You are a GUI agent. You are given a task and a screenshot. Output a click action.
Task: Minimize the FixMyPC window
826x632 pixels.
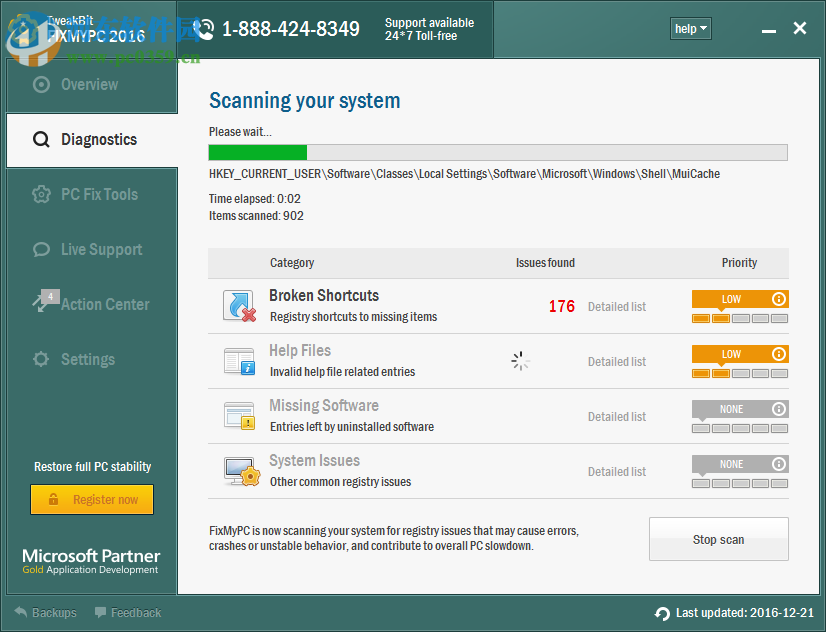coord(769,32)
